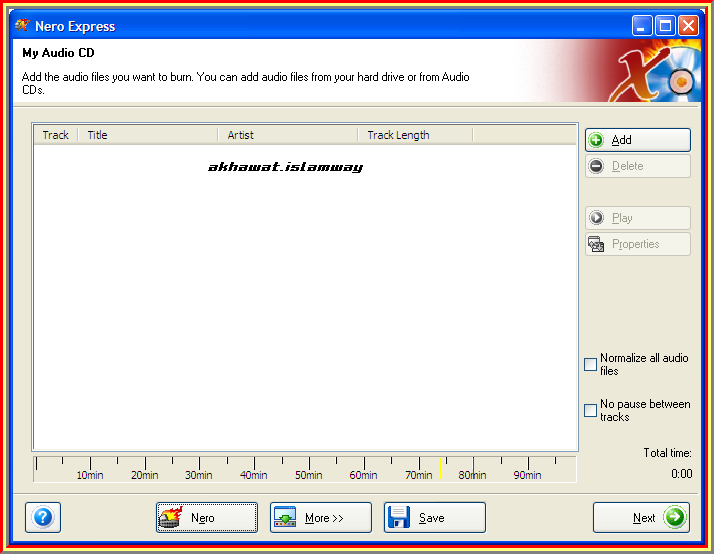Toggle No pause between tracks checkbox
This screenshot has width=714, height=554.
coord(591,410)
